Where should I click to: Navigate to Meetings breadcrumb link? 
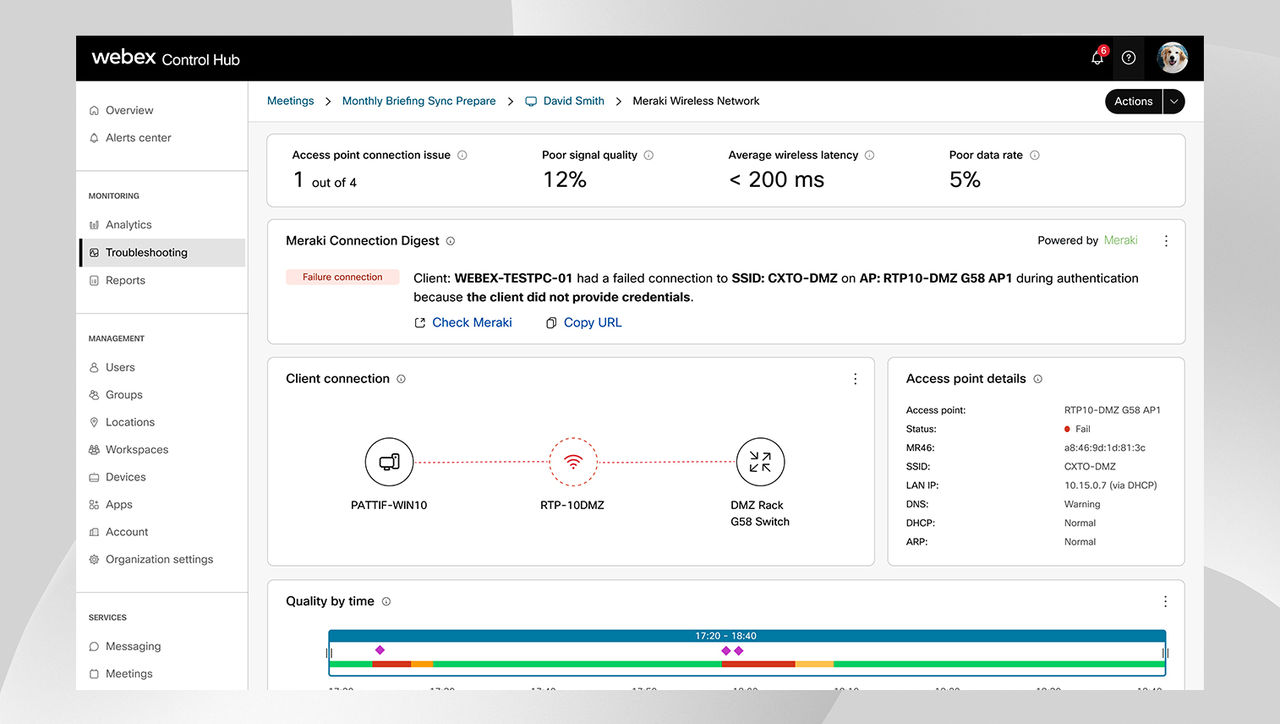click(x=290, y=101)
